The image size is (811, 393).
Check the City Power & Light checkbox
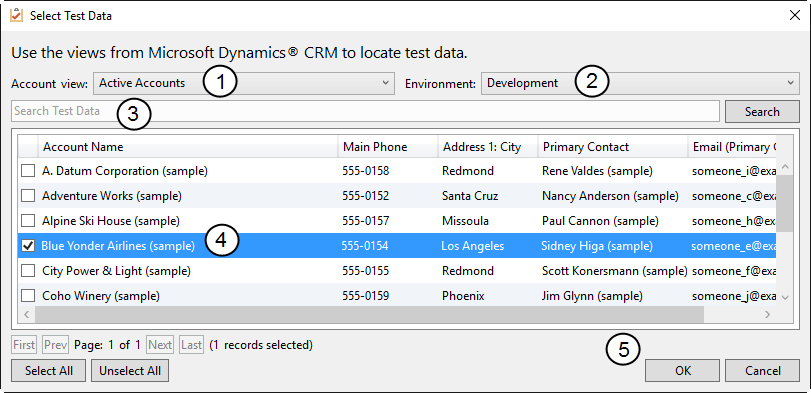[28, 271]
